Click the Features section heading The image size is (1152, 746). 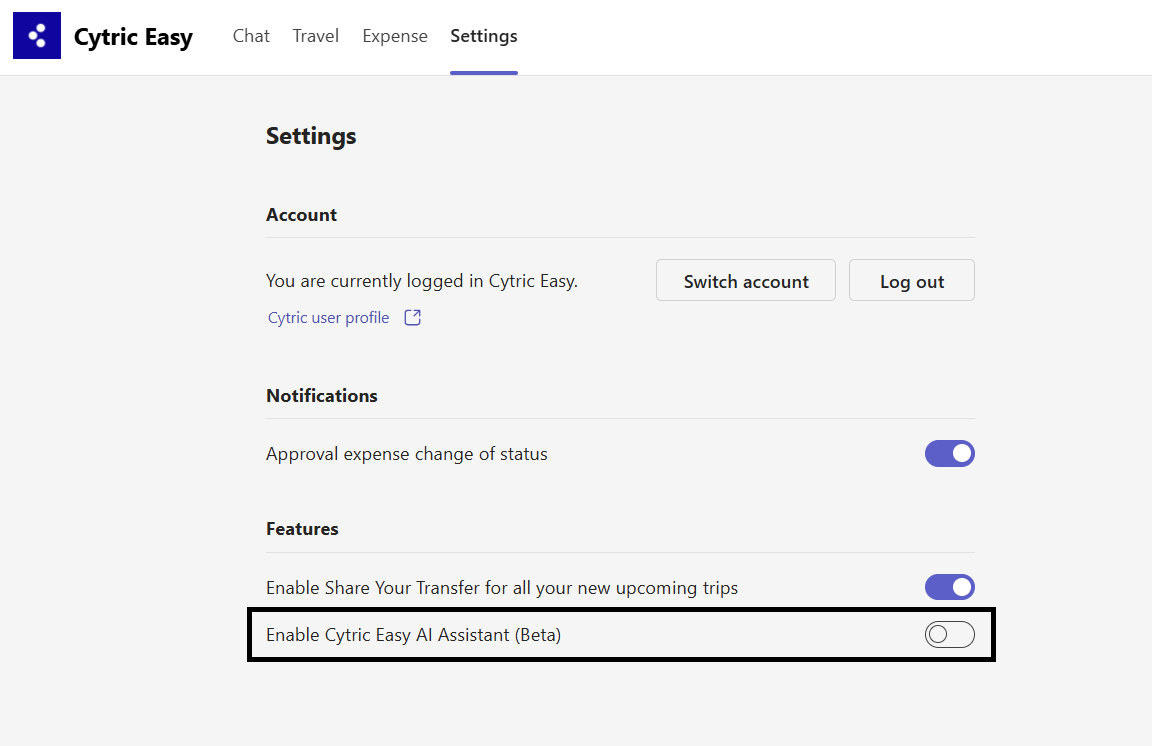[x=302, y=529]
